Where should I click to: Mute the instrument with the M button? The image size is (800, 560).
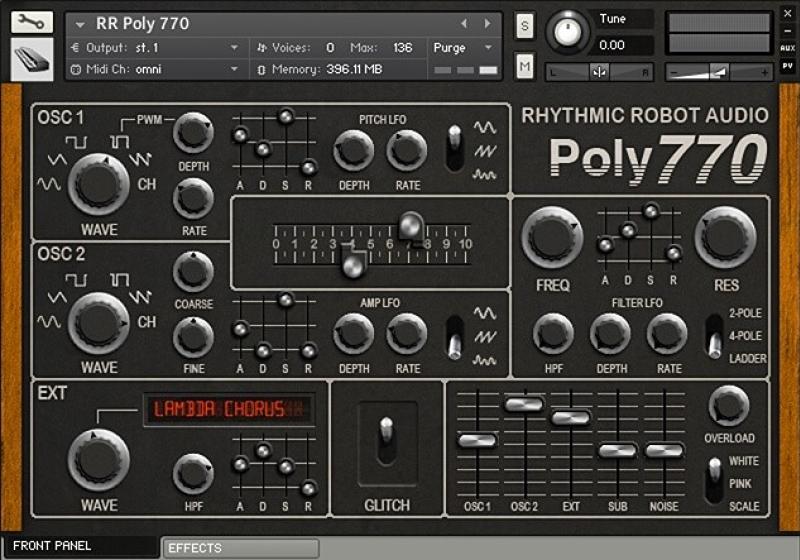[525, 66]
